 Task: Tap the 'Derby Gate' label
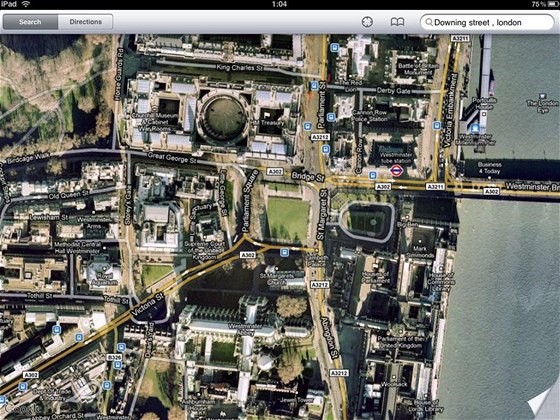[x=394, y=91]
